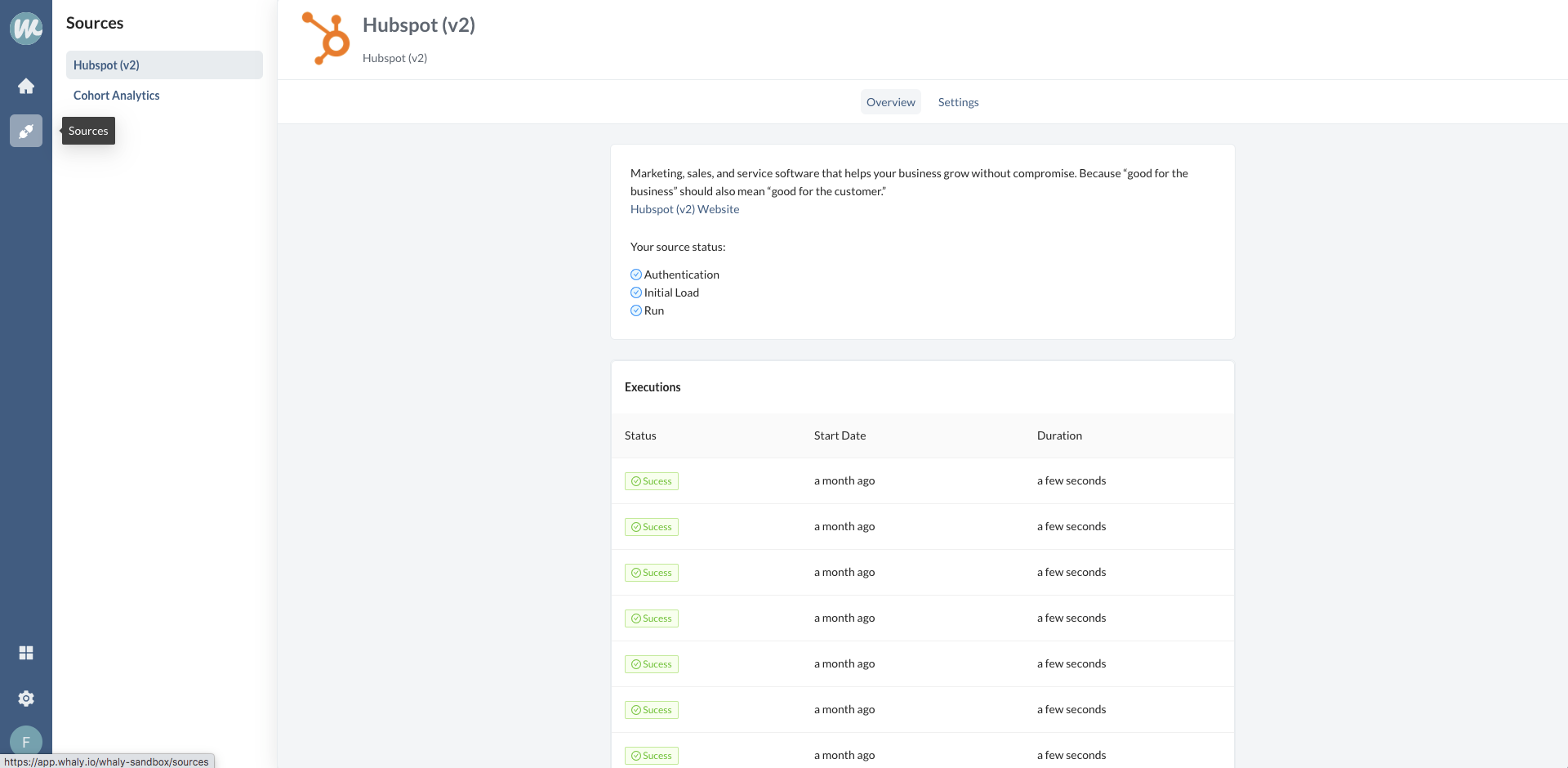Click the Status column header
The width and height of the screenshot is (1568, 768).
tap(640, 435)
